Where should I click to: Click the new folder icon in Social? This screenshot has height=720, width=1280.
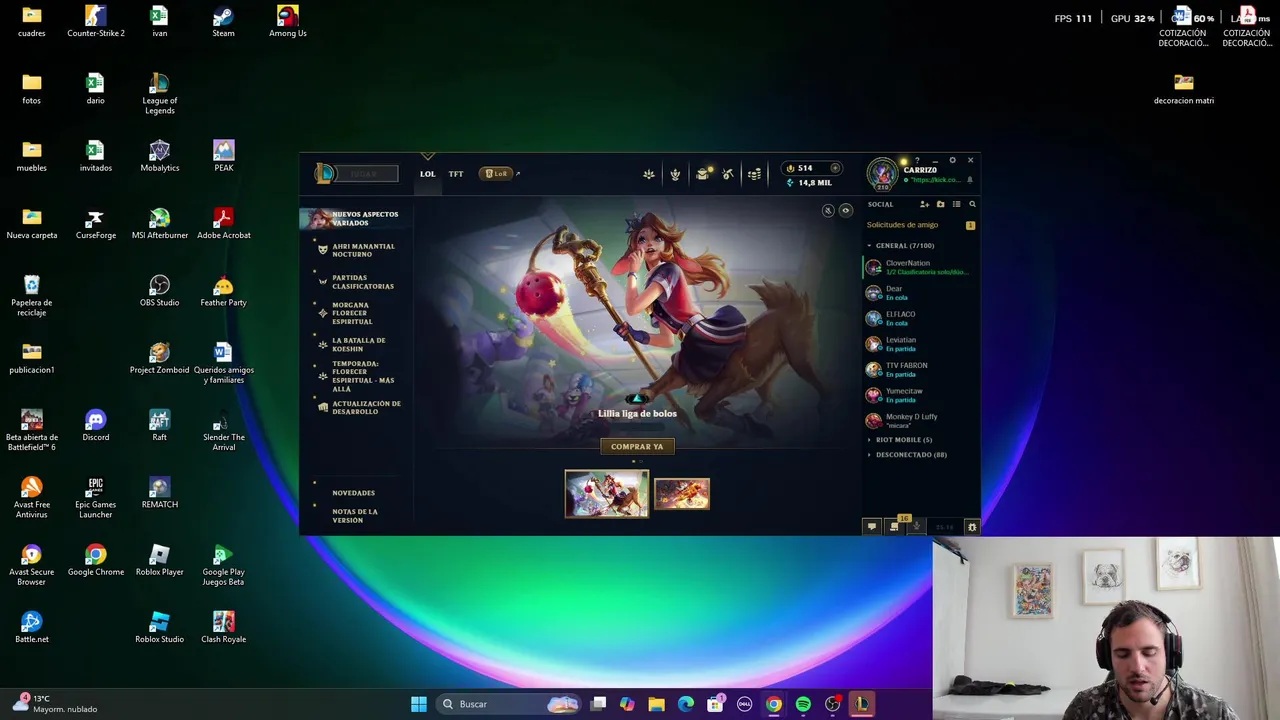[x=940, y=204]
